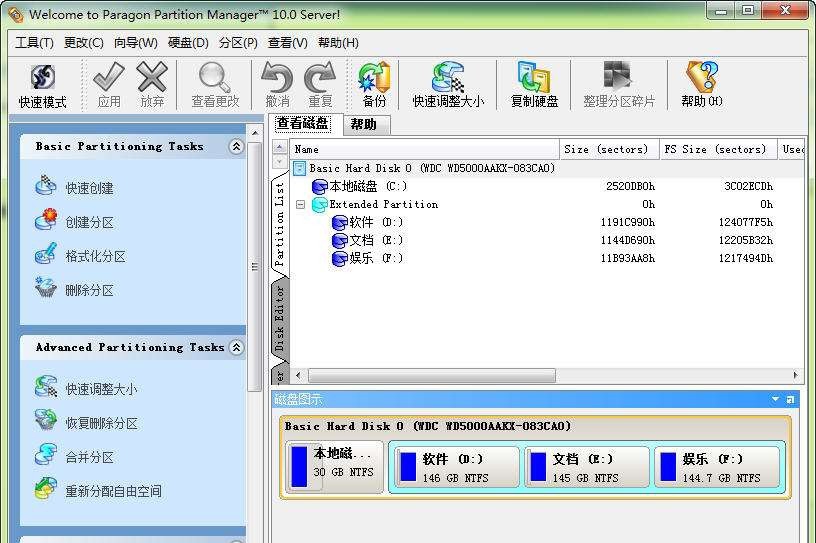Click FS size value 3C02ECDh for C:
816x543 pixels.
tap(748, 186)
